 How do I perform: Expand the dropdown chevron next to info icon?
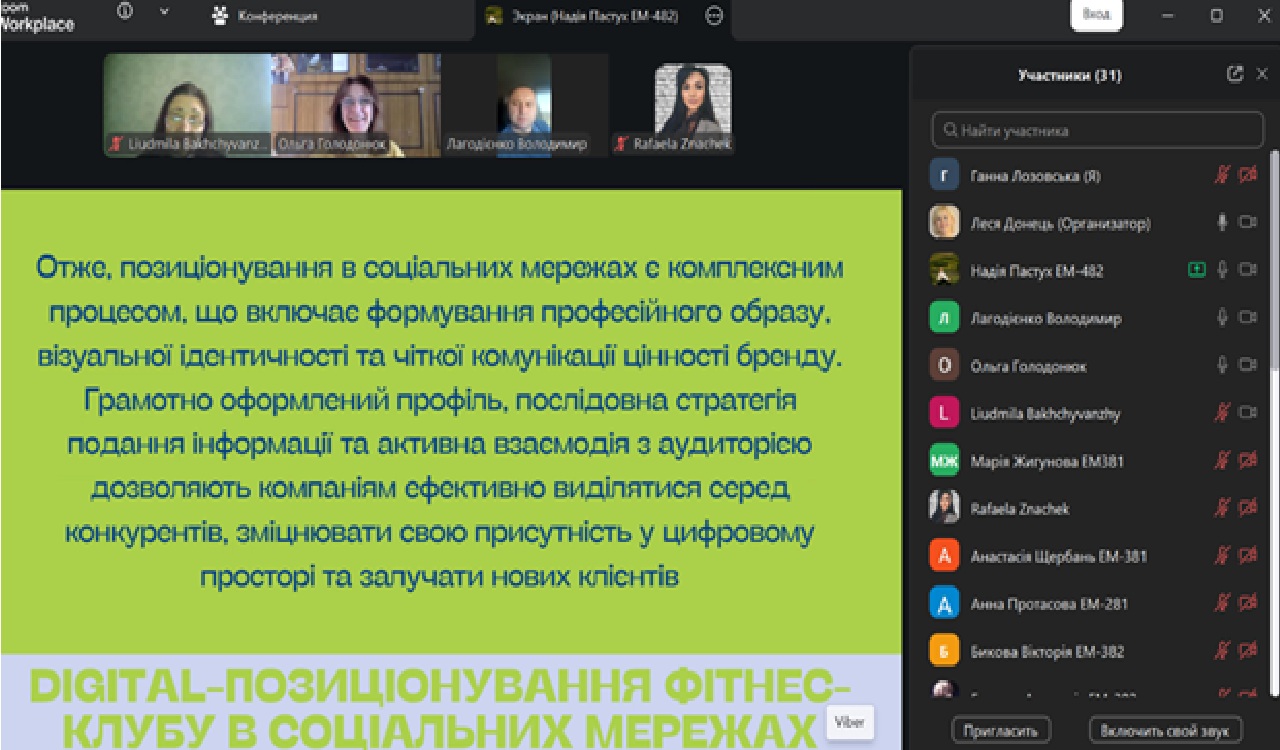point(165,14)
